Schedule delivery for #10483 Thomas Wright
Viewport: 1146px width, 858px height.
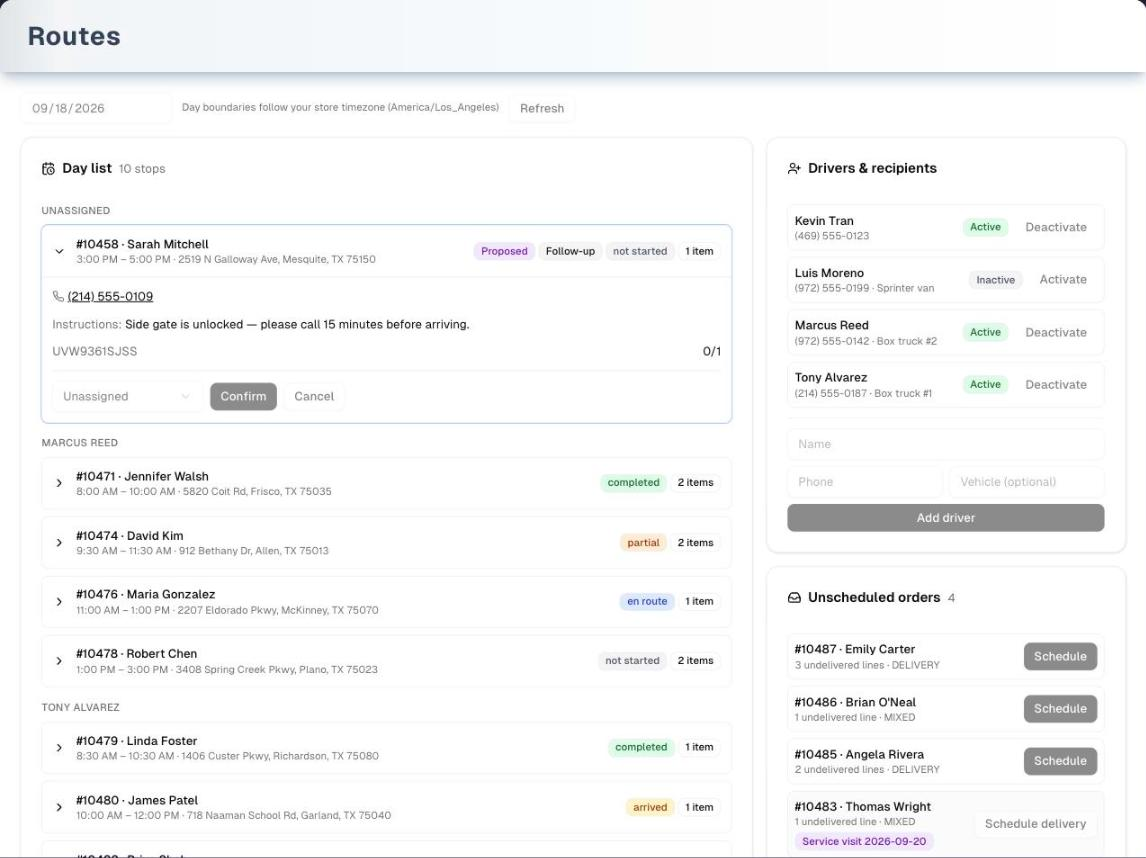point(1036,824)
